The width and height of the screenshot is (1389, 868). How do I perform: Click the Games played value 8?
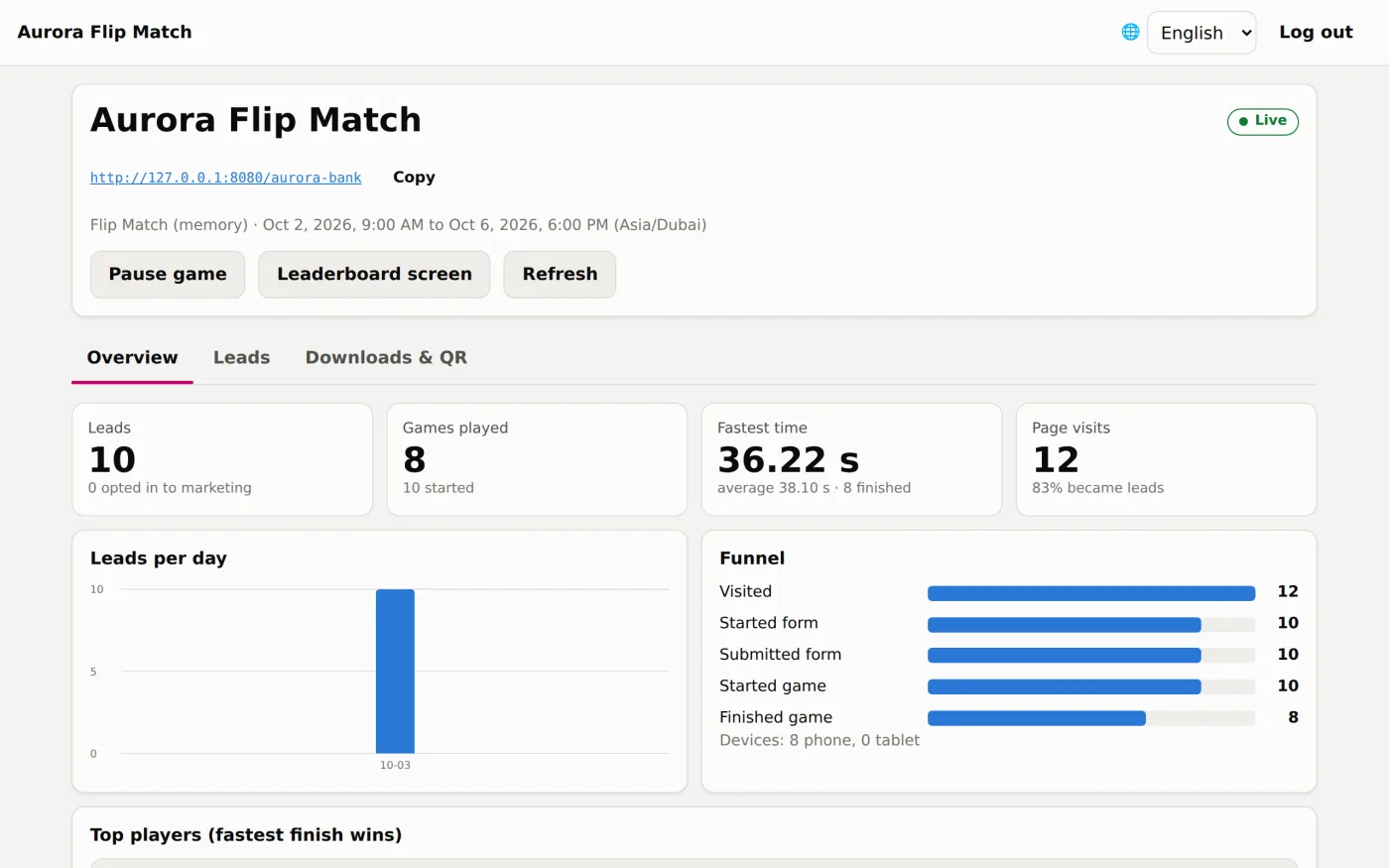(414, 460)
